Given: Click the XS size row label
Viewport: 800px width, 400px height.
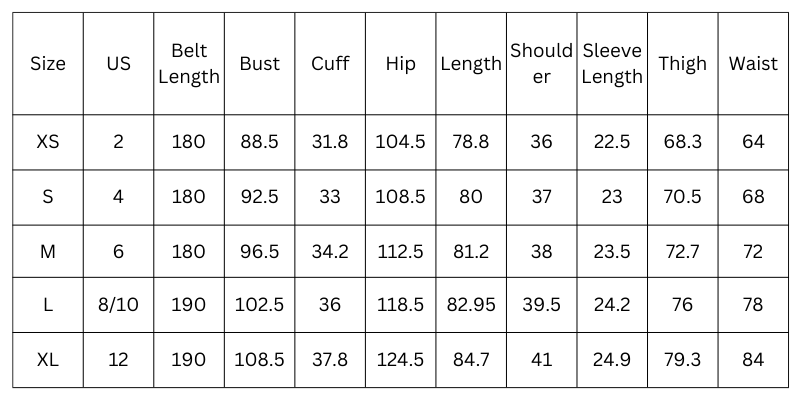Looking at the screenshot, I should (48, 142).
